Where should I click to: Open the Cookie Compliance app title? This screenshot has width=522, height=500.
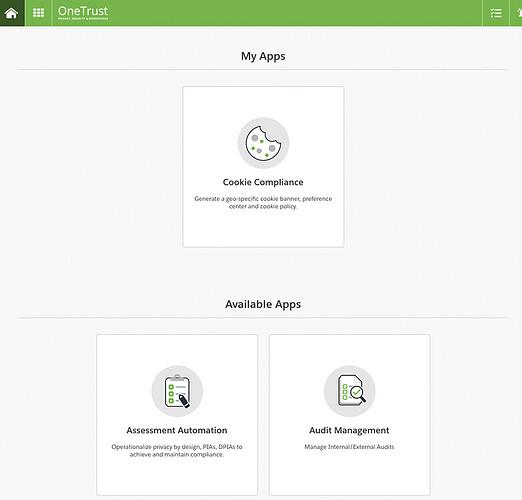coord(263,182)
